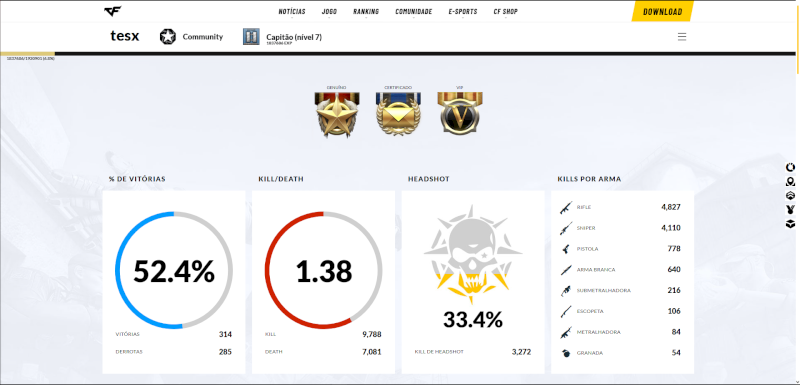Click the granada grenade icon
The height and width of the screenshot is (385, 800).
(x=566, y=353)
